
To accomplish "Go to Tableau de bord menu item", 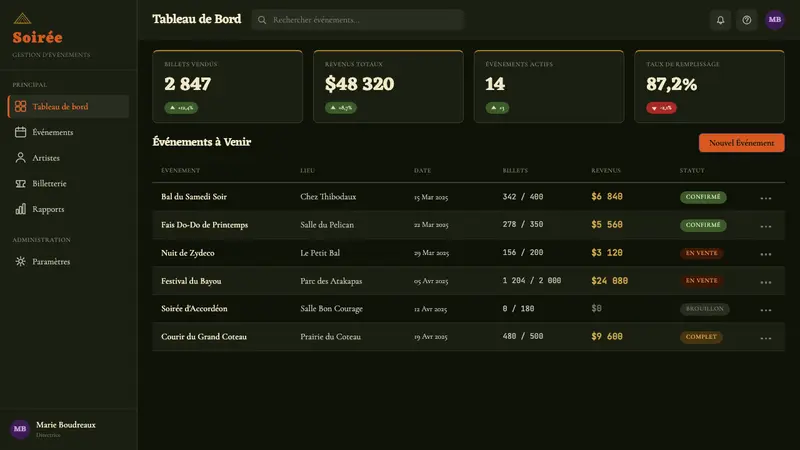I will (x=68, y=106).
